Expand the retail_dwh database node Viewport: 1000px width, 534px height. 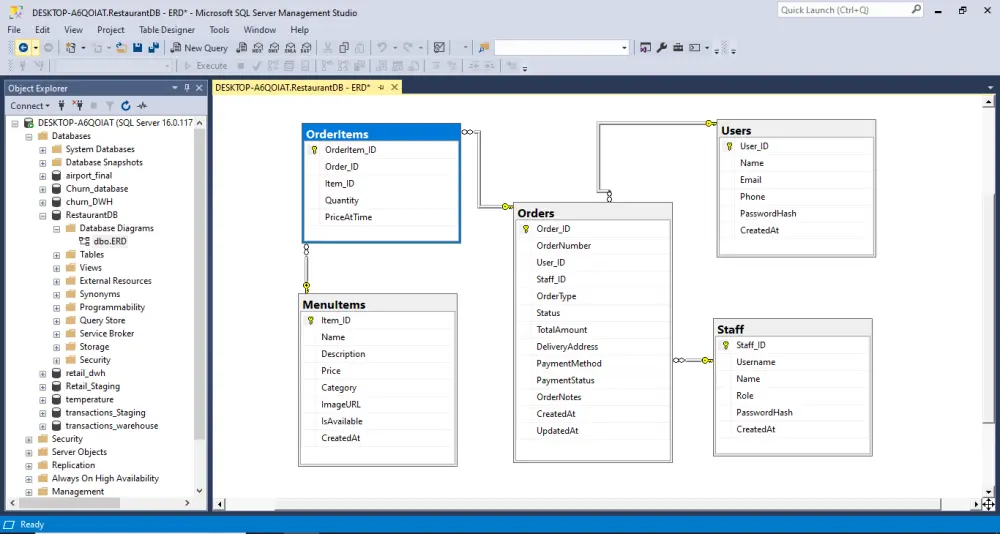point(43,373)
